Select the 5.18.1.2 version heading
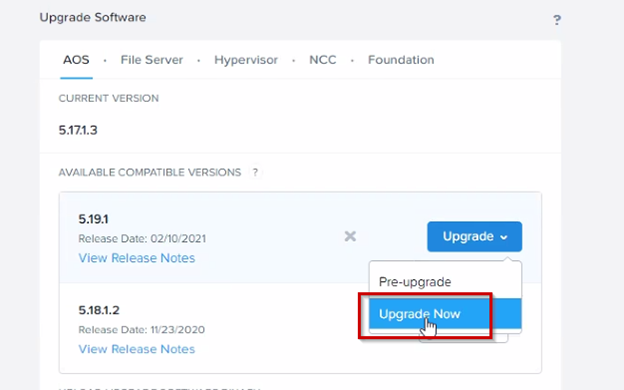624x390 pixels. click(99, 310)
